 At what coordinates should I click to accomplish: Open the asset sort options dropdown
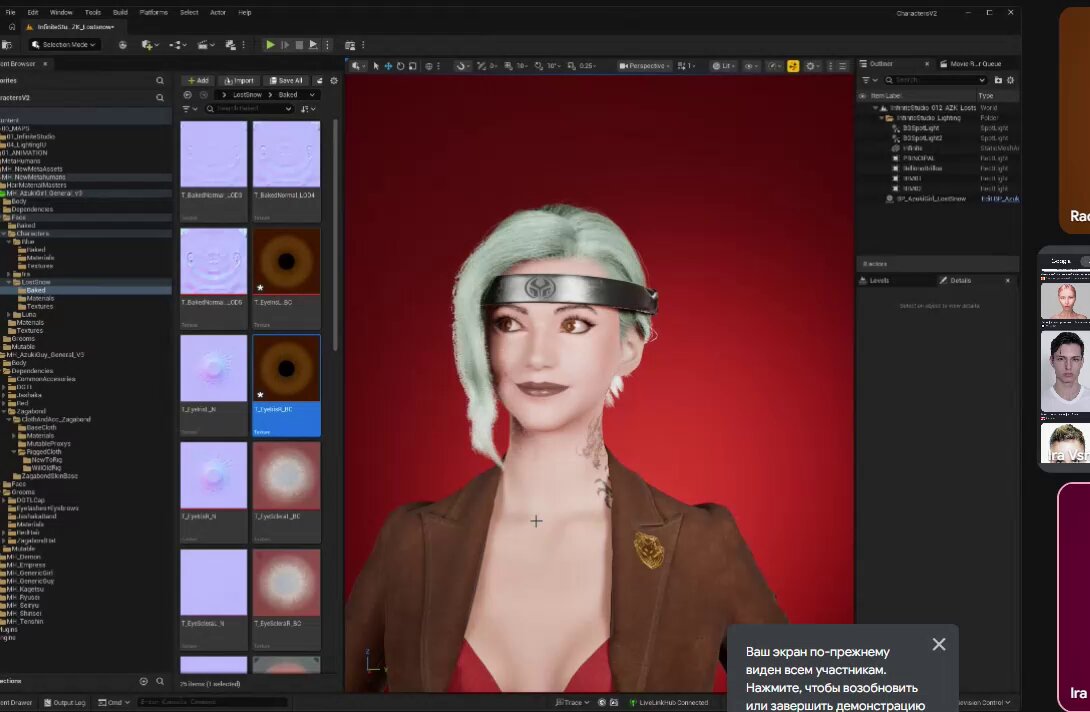click(x=308, y=109)
